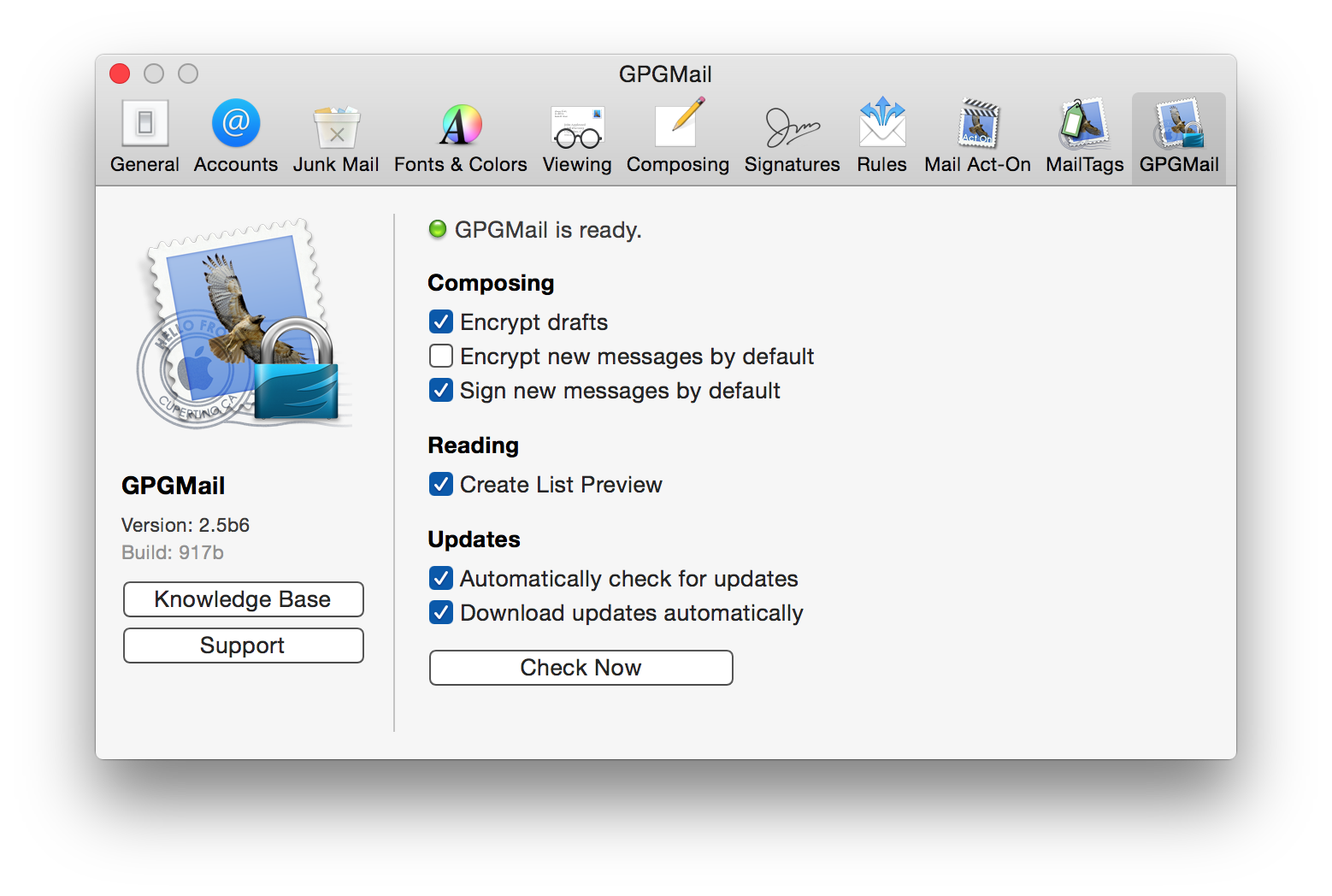This screenshot has width=1332, height=896.
Task: Click the Reading section heading
Action: coord(474,445)
